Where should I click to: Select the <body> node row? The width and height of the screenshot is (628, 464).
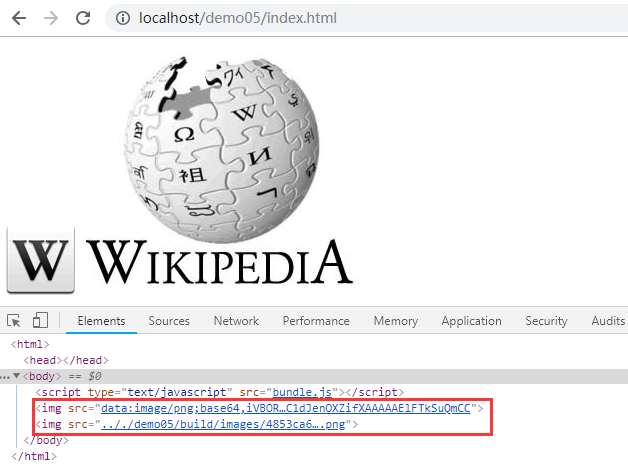tap(314, 376)
